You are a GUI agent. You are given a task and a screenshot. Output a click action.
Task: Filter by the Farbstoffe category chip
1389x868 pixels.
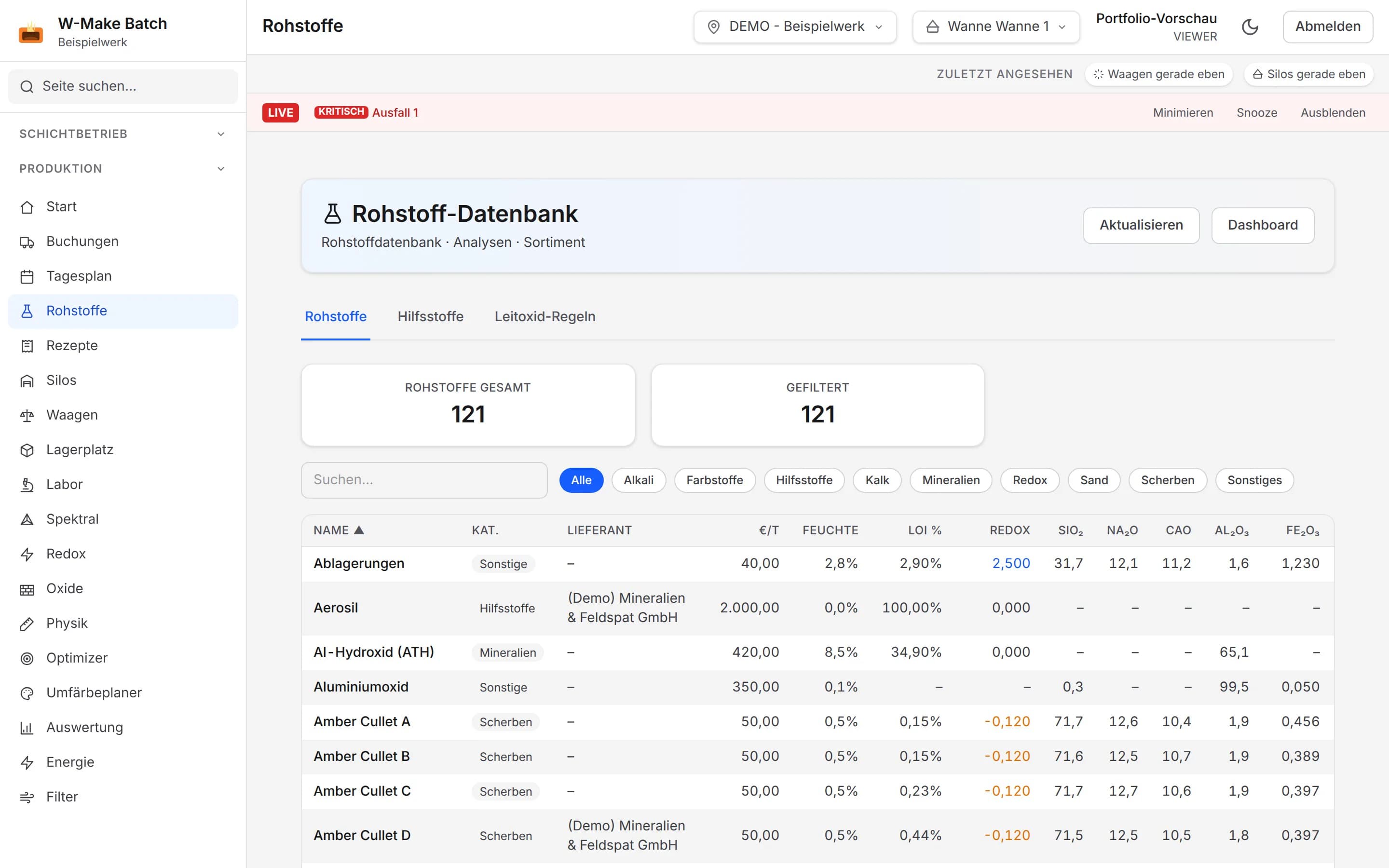pyautogui.click(x=715, y=480)
